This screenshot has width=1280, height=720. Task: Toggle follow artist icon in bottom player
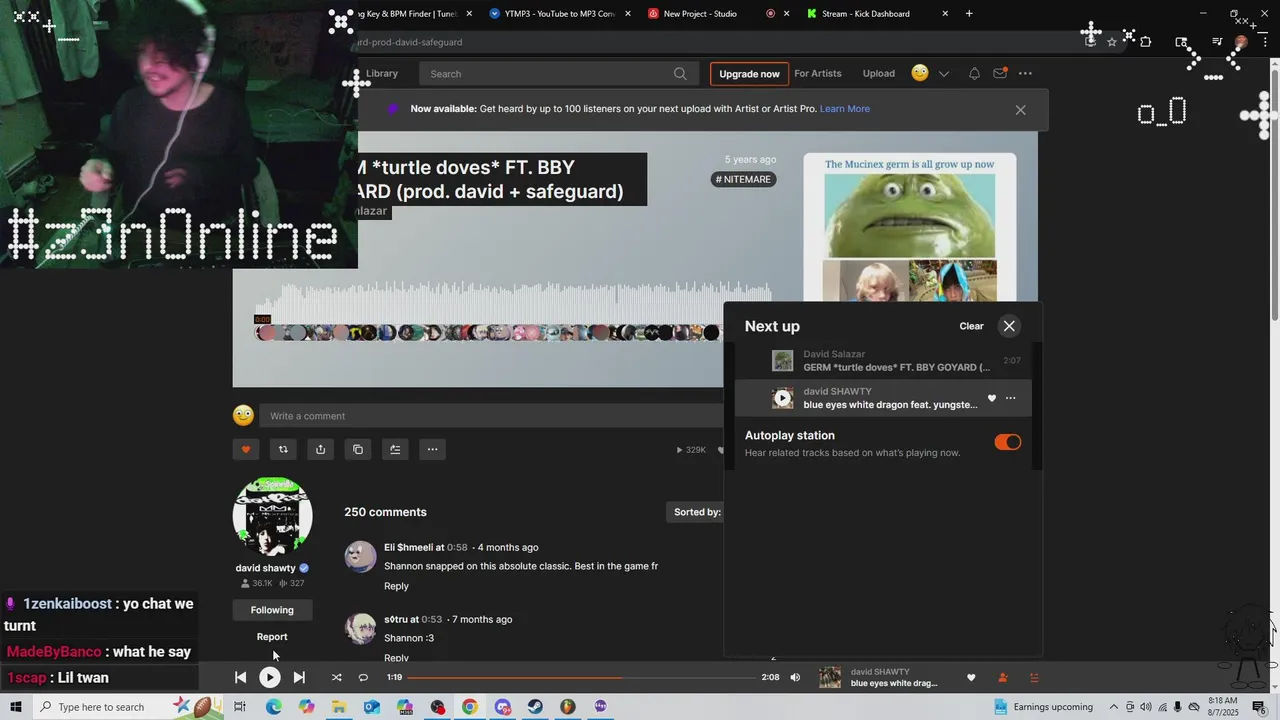(1003, 677)
